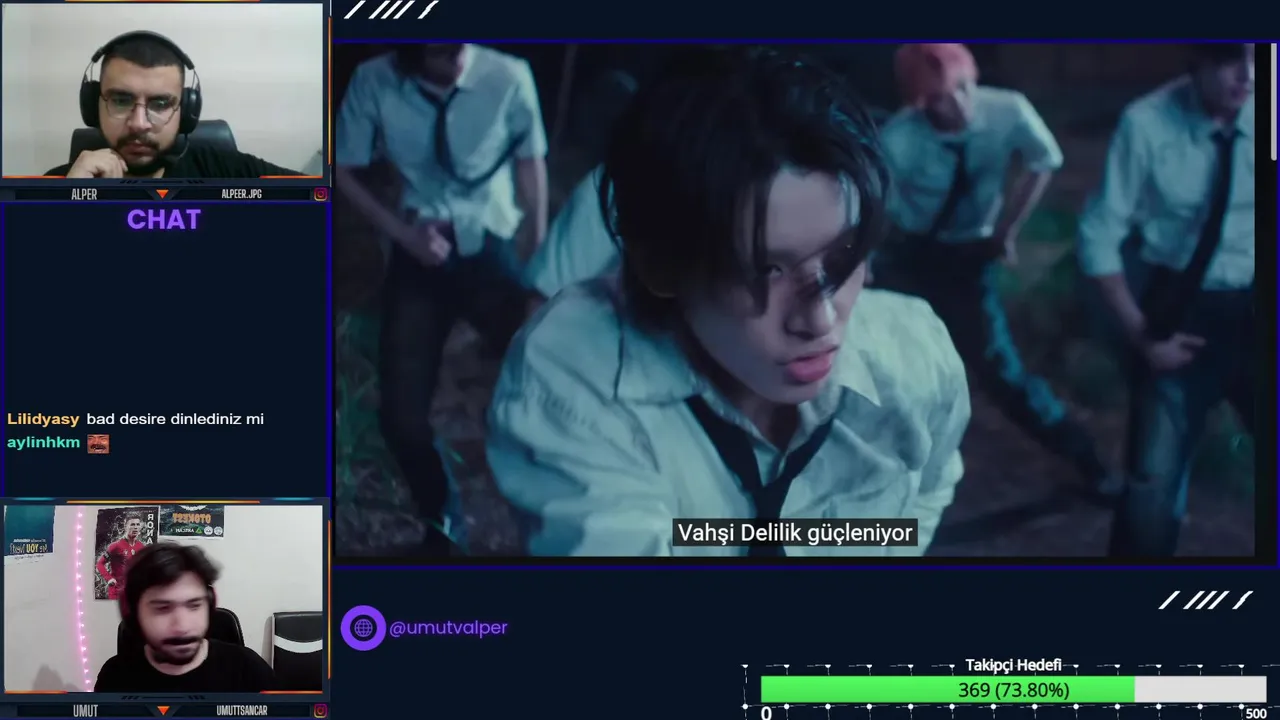Click Umut's webcam feed
The image size is (1280, 720).
click(162, 598)
